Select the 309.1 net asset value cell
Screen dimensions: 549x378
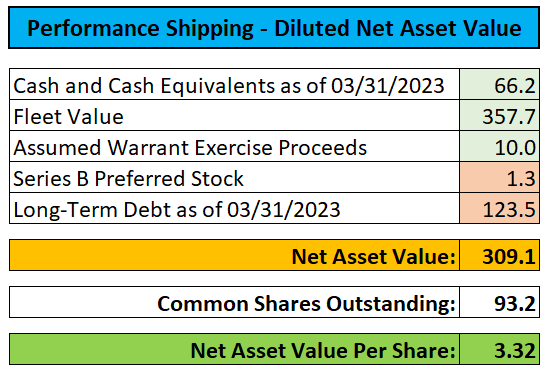(499, 255)
